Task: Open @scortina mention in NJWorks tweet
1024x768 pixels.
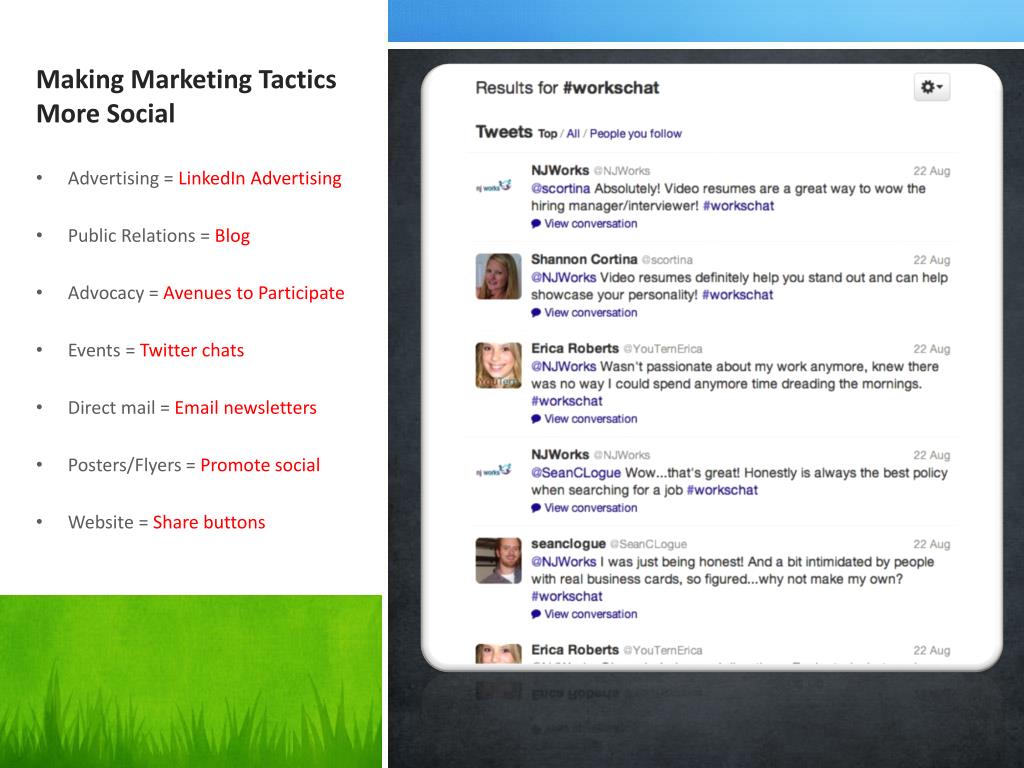Action: [560, 189]
